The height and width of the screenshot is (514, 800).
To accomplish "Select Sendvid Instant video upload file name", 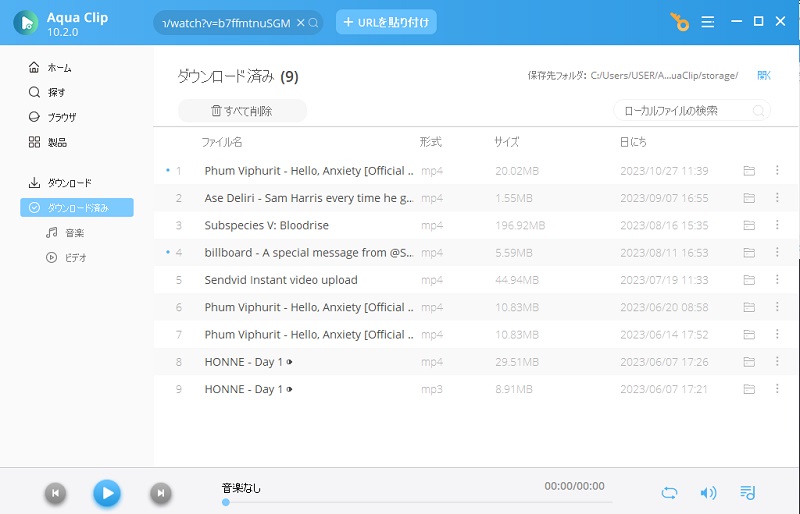I will pyautogui.click(x=281, y=280).
